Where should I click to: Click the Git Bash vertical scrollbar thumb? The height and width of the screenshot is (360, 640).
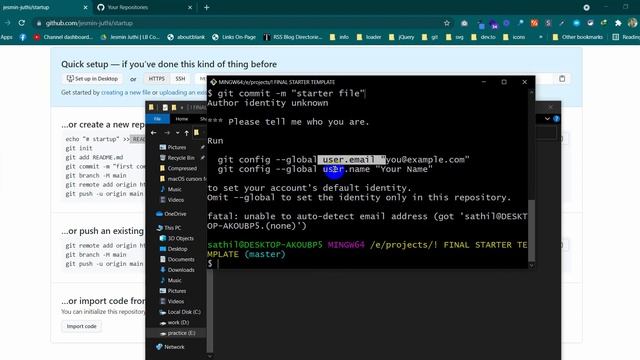pyautogui.click(x=531, y=231)
